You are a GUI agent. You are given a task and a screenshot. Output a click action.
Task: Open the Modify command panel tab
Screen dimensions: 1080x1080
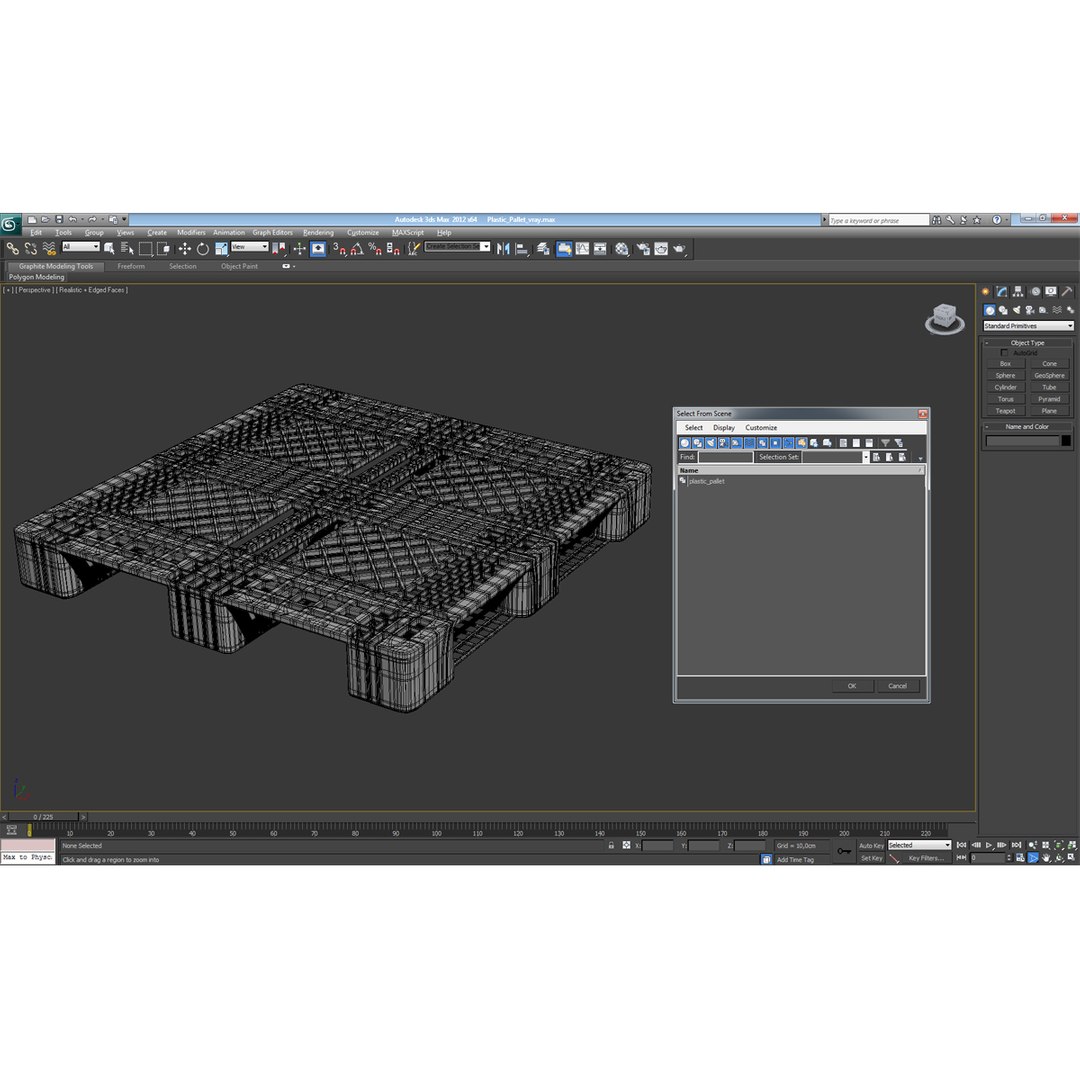(x=1001, y=292)
